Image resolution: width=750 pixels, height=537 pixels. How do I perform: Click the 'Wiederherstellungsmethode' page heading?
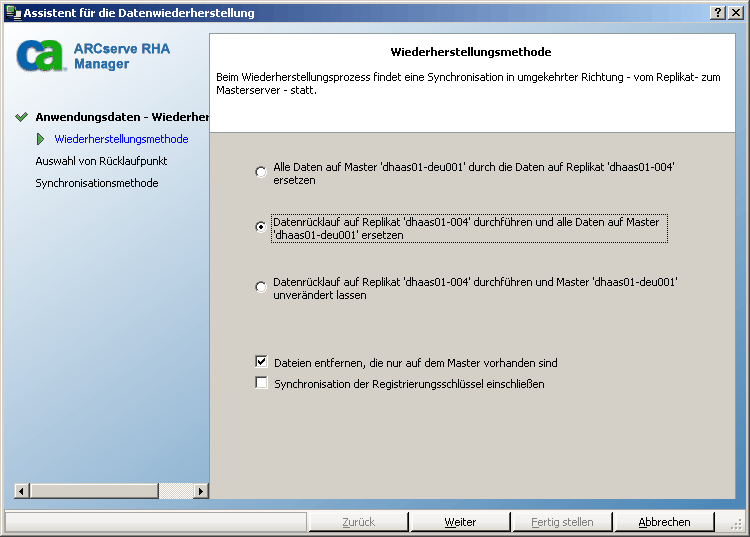coord(471,52)
